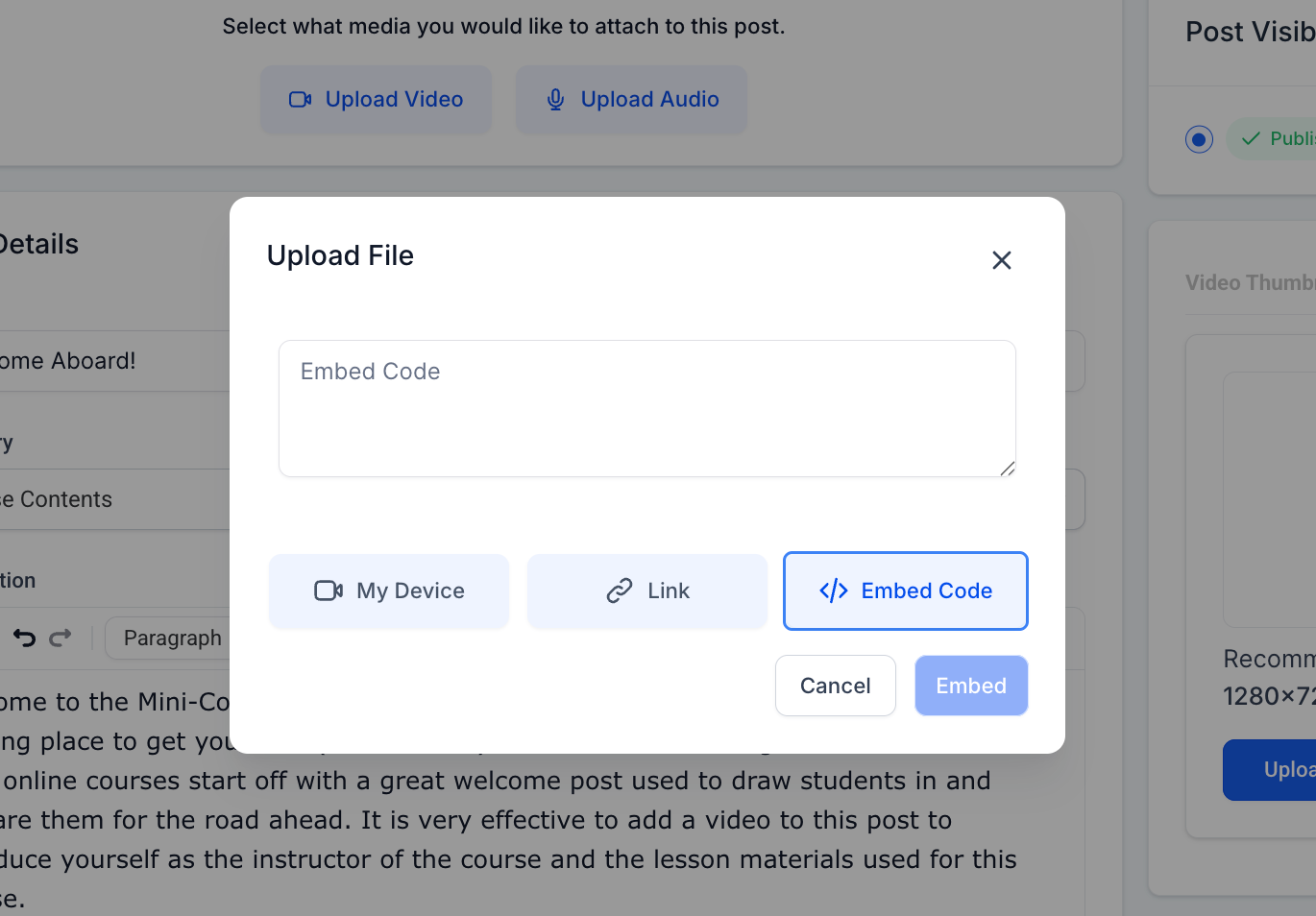This screenshot has width=1316, height=916.
Task: Click the camera icon on My Device
Action: coord(329,591)
